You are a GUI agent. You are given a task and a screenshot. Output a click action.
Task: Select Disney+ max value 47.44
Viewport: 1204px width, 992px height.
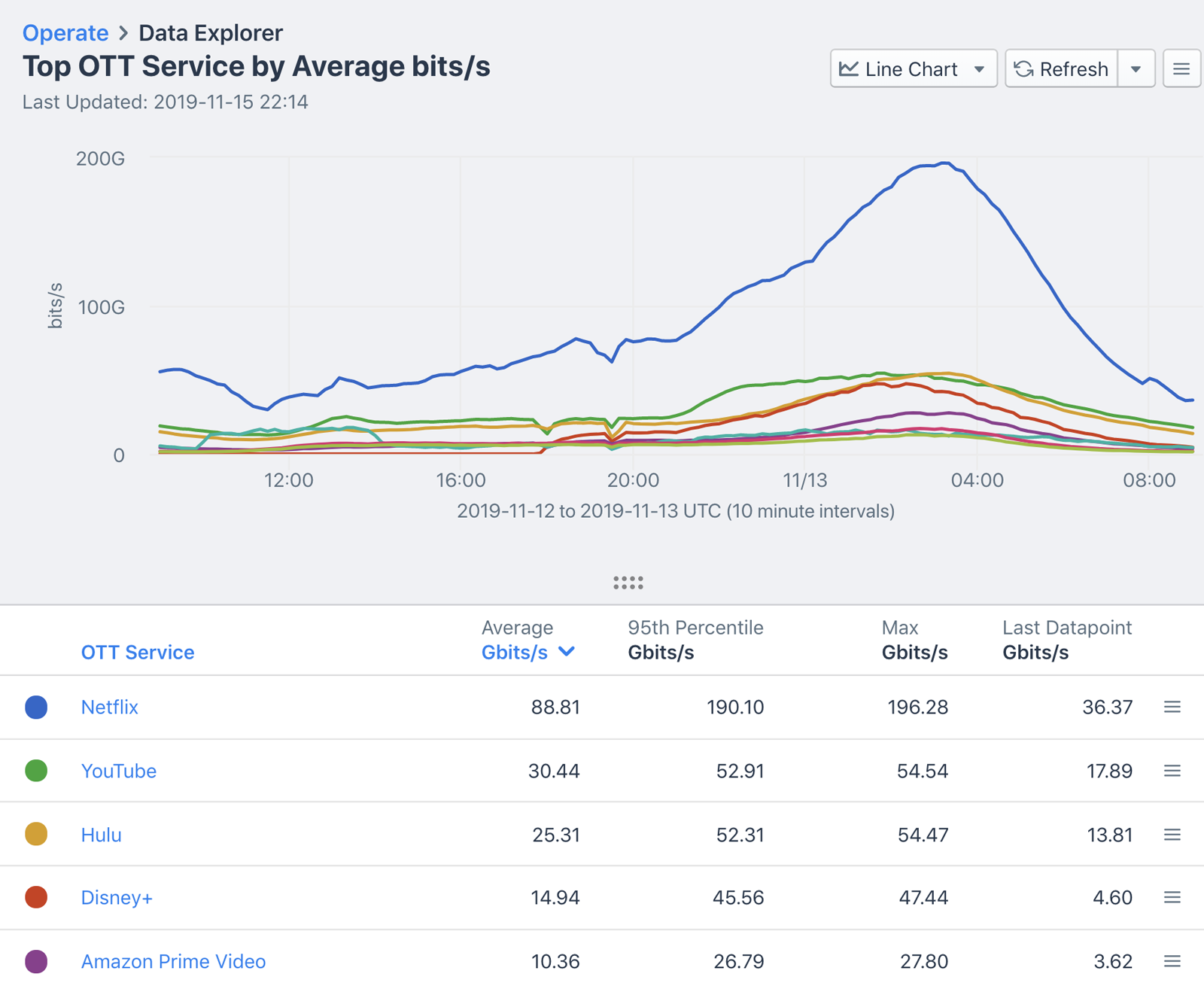(923, 897)
